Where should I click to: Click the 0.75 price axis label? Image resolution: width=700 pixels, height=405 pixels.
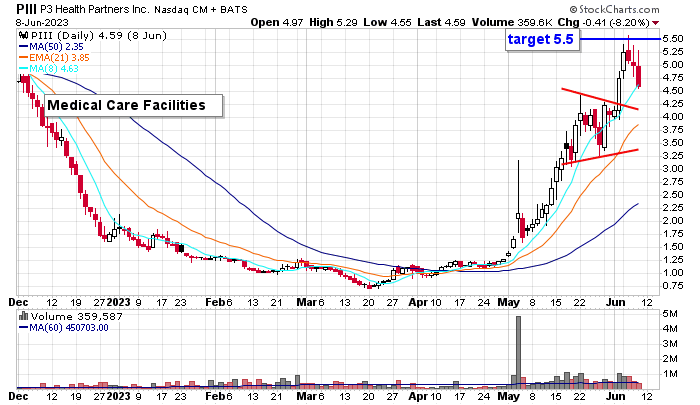click(x=673, y=286)
